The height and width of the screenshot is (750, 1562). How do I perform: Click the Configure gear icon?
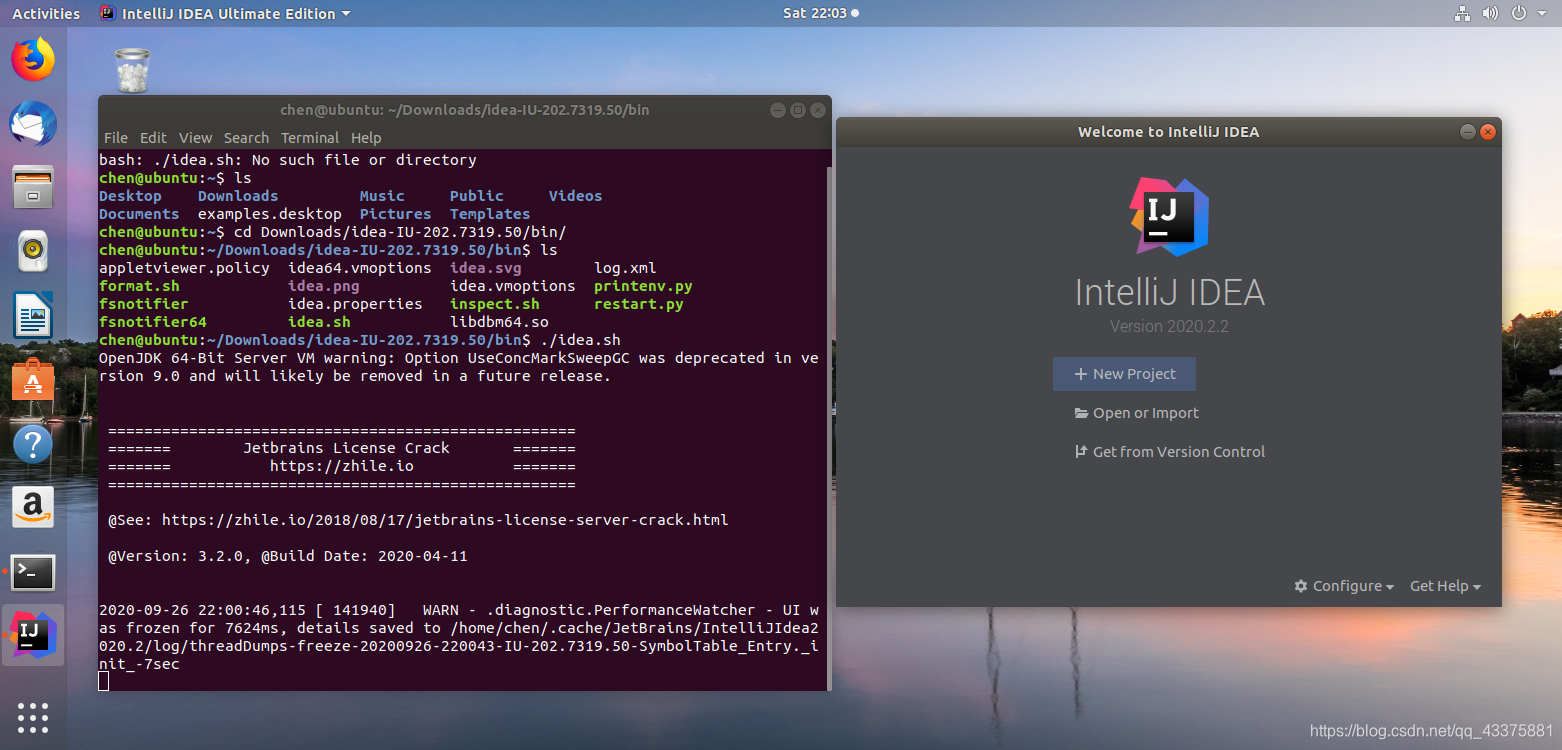click(1299, 586)
